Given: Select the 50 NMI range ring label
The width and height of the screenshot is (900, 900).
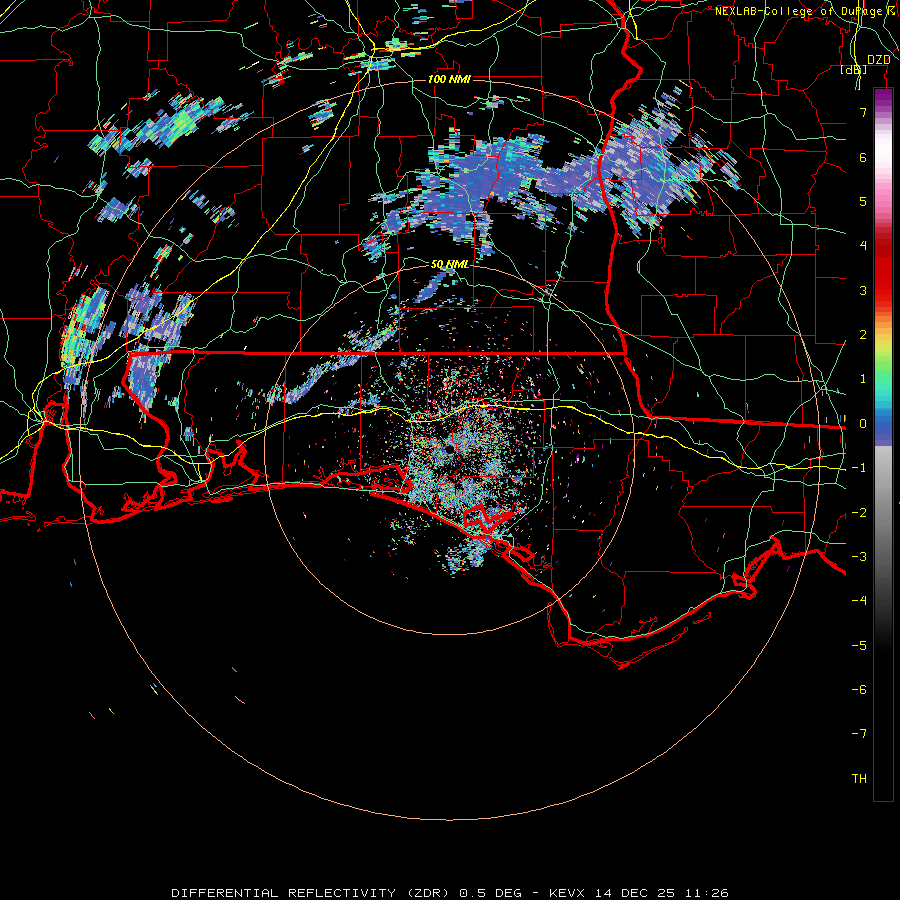Looking at the screenshot, I should click(450, 264).
